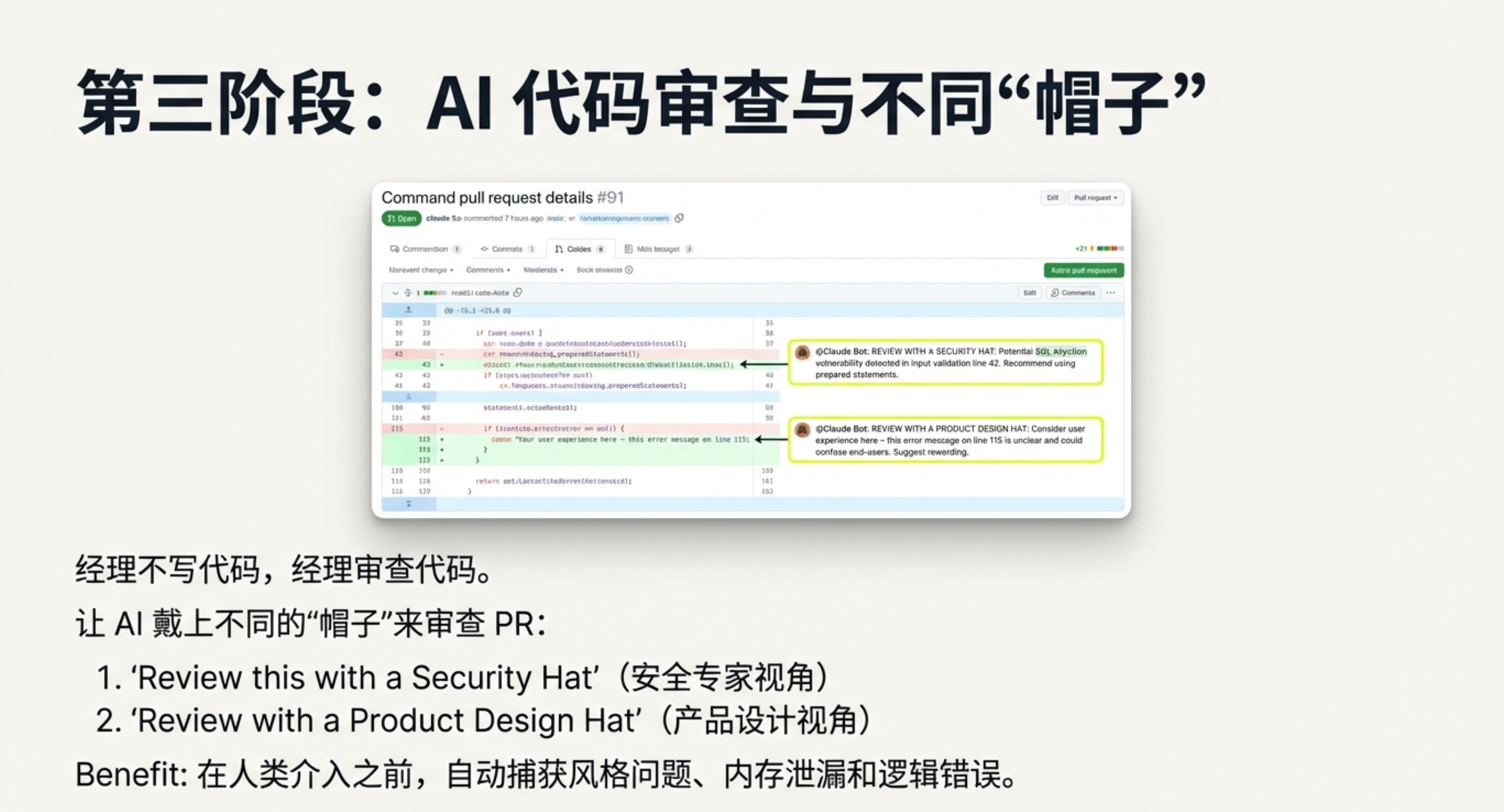1504x812 pixels.
Task: Click the highlighted branch name link
Action: [624, 218]
